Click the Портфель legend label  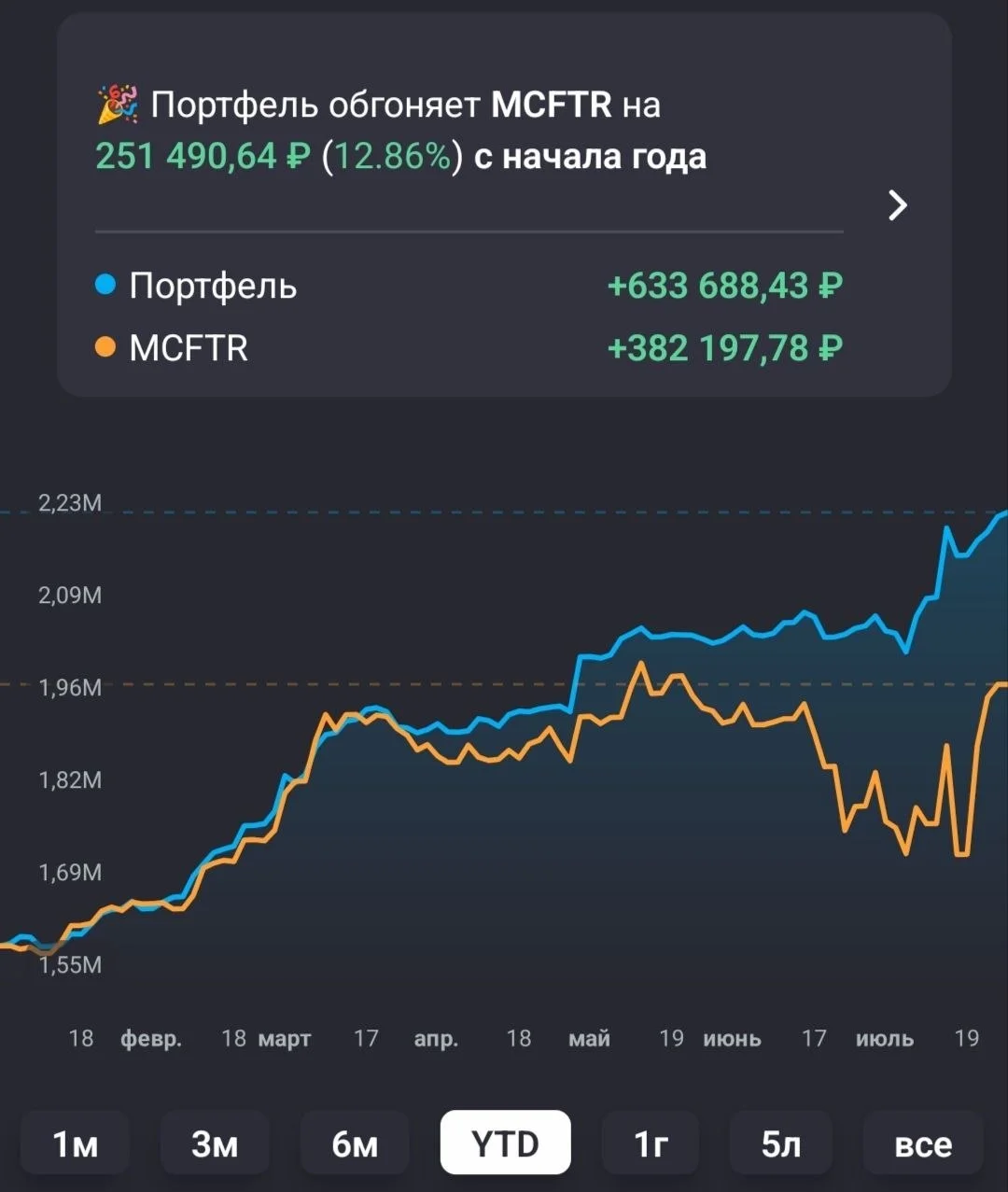[x=213, y=286]
